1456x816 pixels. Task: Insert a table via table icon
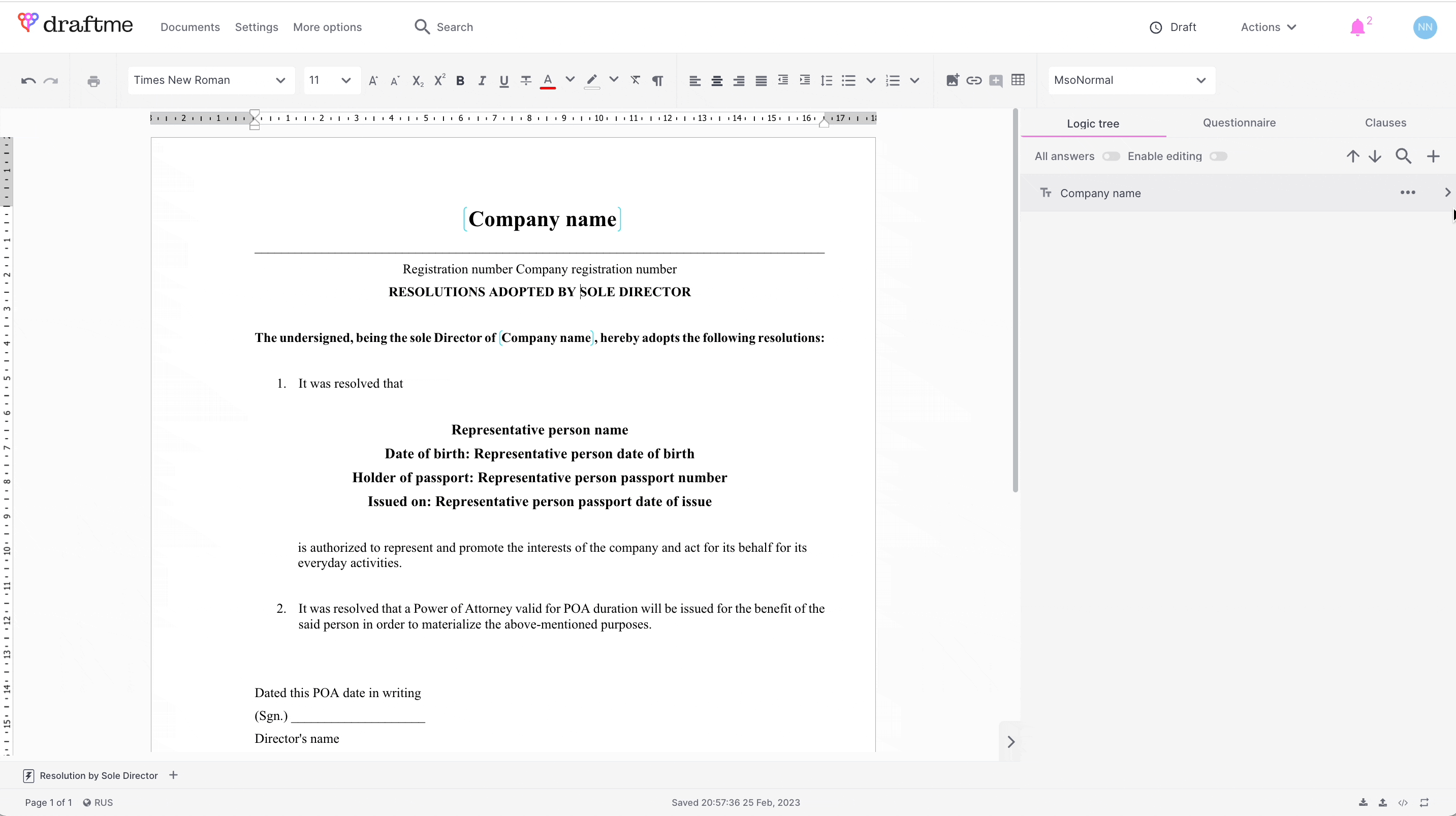1018,80
